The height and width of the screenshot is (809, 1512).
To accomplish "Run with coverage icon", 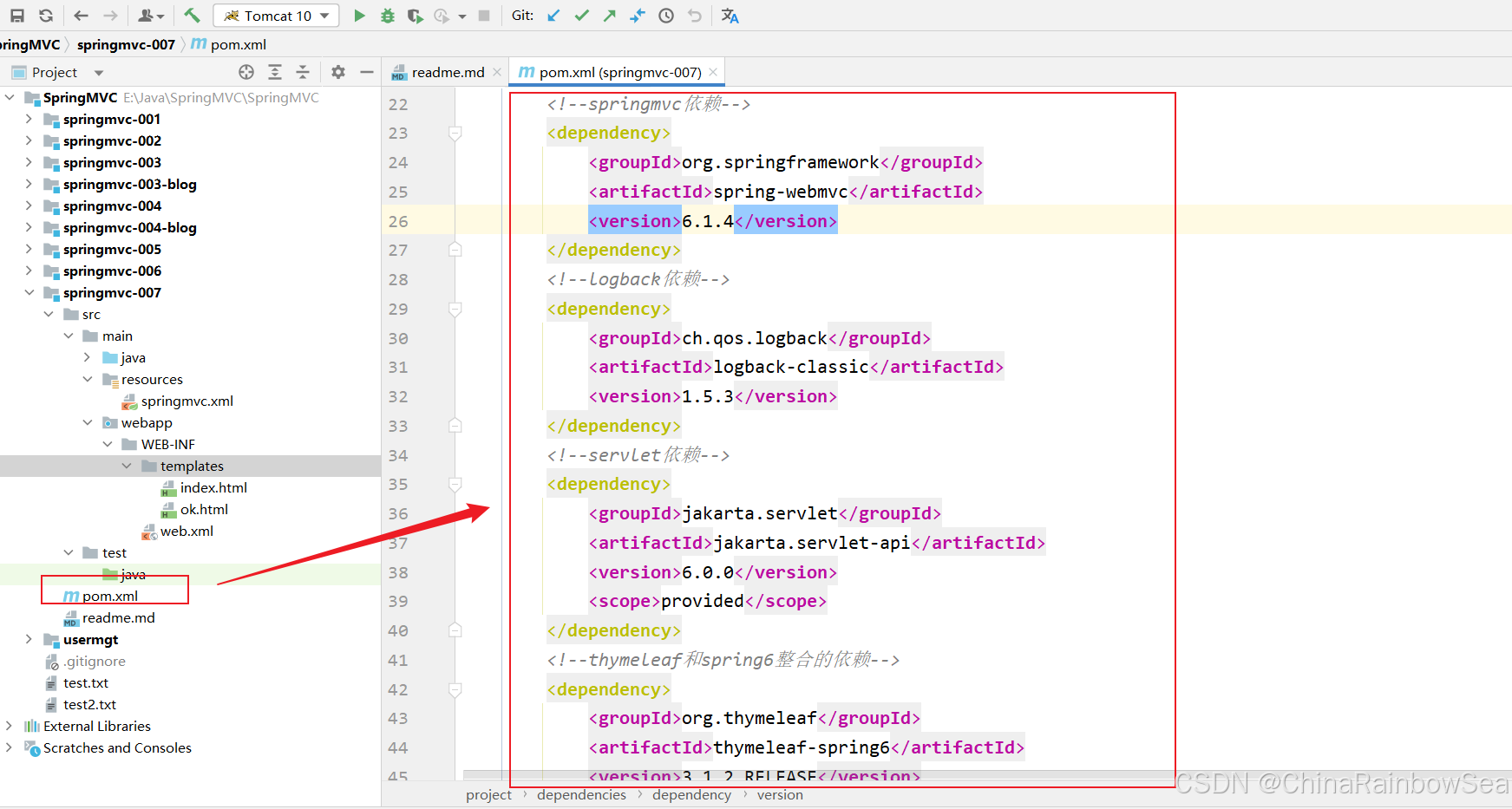I will click(x=416, y=16).
